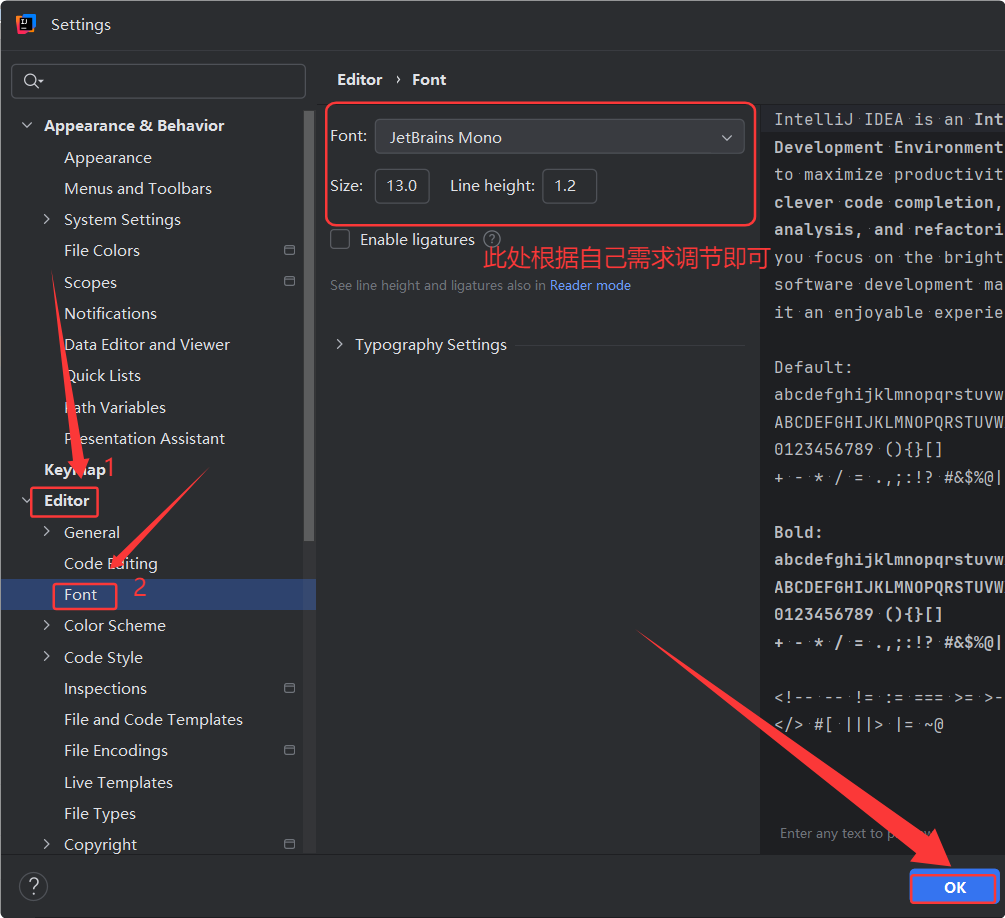
Task: Open the Keymap settings
Action: pyautogui.click(x=74, y=470)
